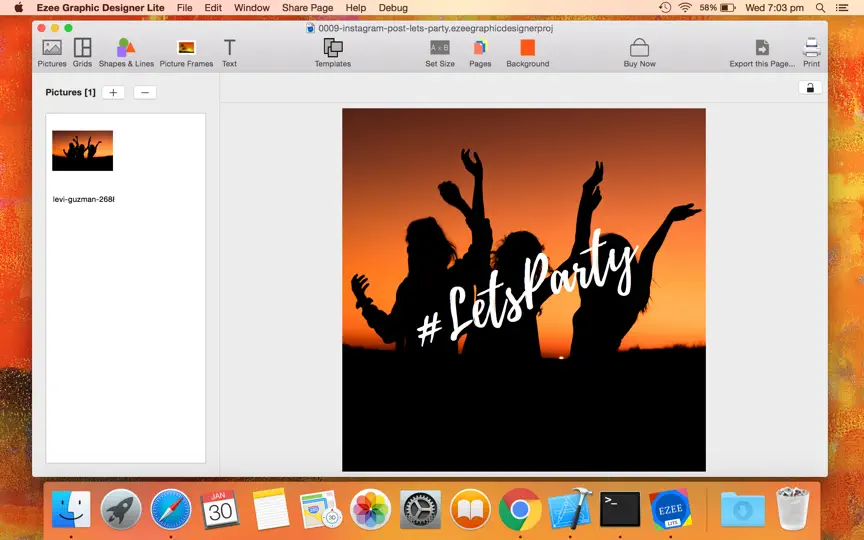Toggle the canvas lock button
Viewport: 864px width, 540px height.
tap(810, 88)
